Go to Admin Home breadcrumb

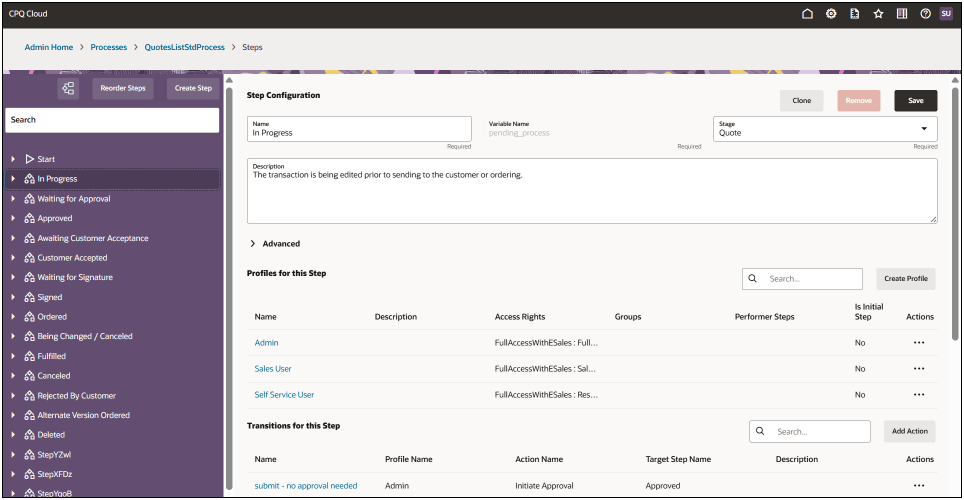tap(49, 47)
